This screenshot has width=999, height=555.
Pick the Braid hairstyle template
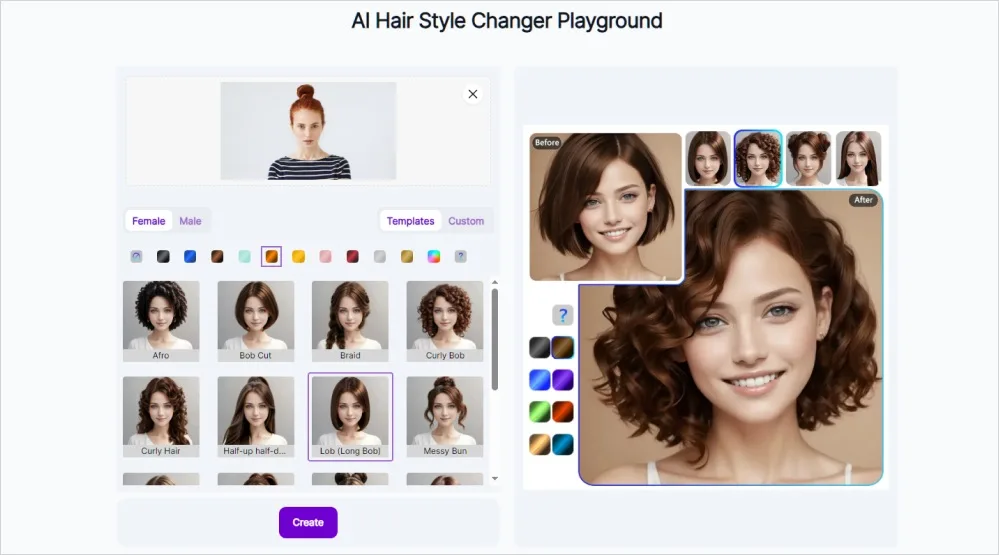pyautogui.click(x=350, y=321)
